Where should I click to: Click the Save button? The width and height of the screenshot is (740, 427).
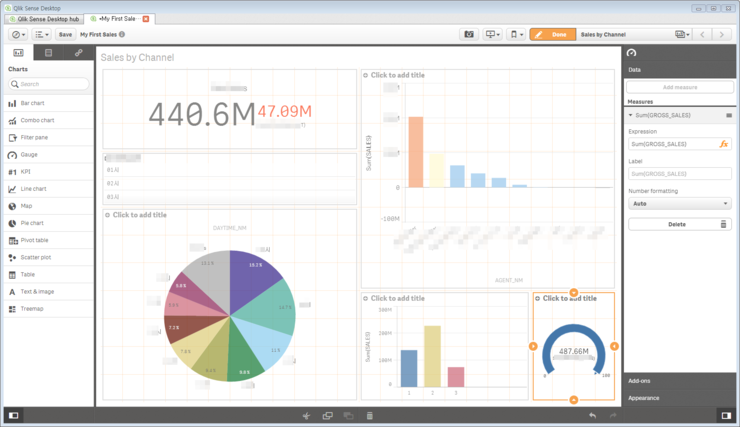point(65,34)
